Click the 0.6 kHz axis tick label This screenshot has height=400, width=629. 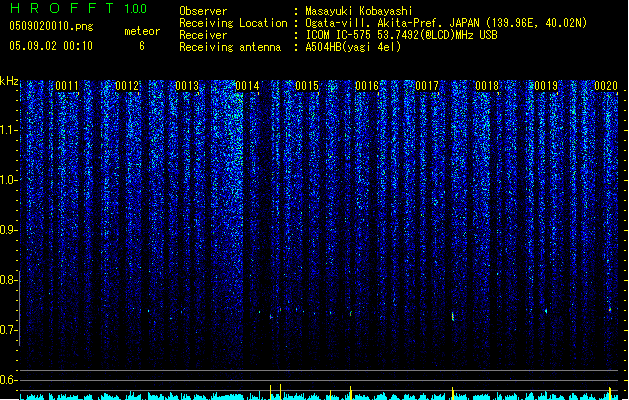coord(9,380)
